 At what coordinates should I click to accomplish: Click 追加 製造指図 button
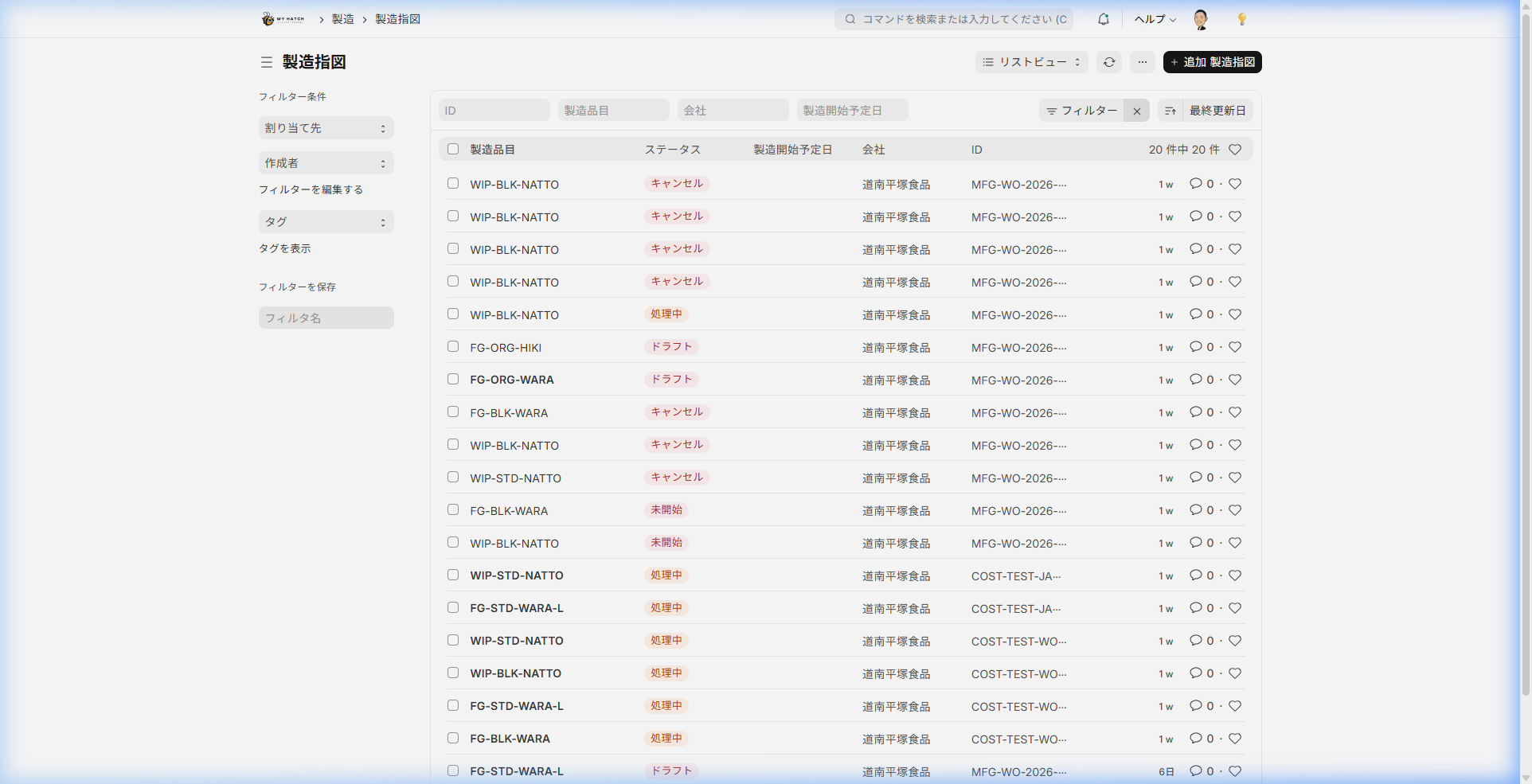point(1212,62)
